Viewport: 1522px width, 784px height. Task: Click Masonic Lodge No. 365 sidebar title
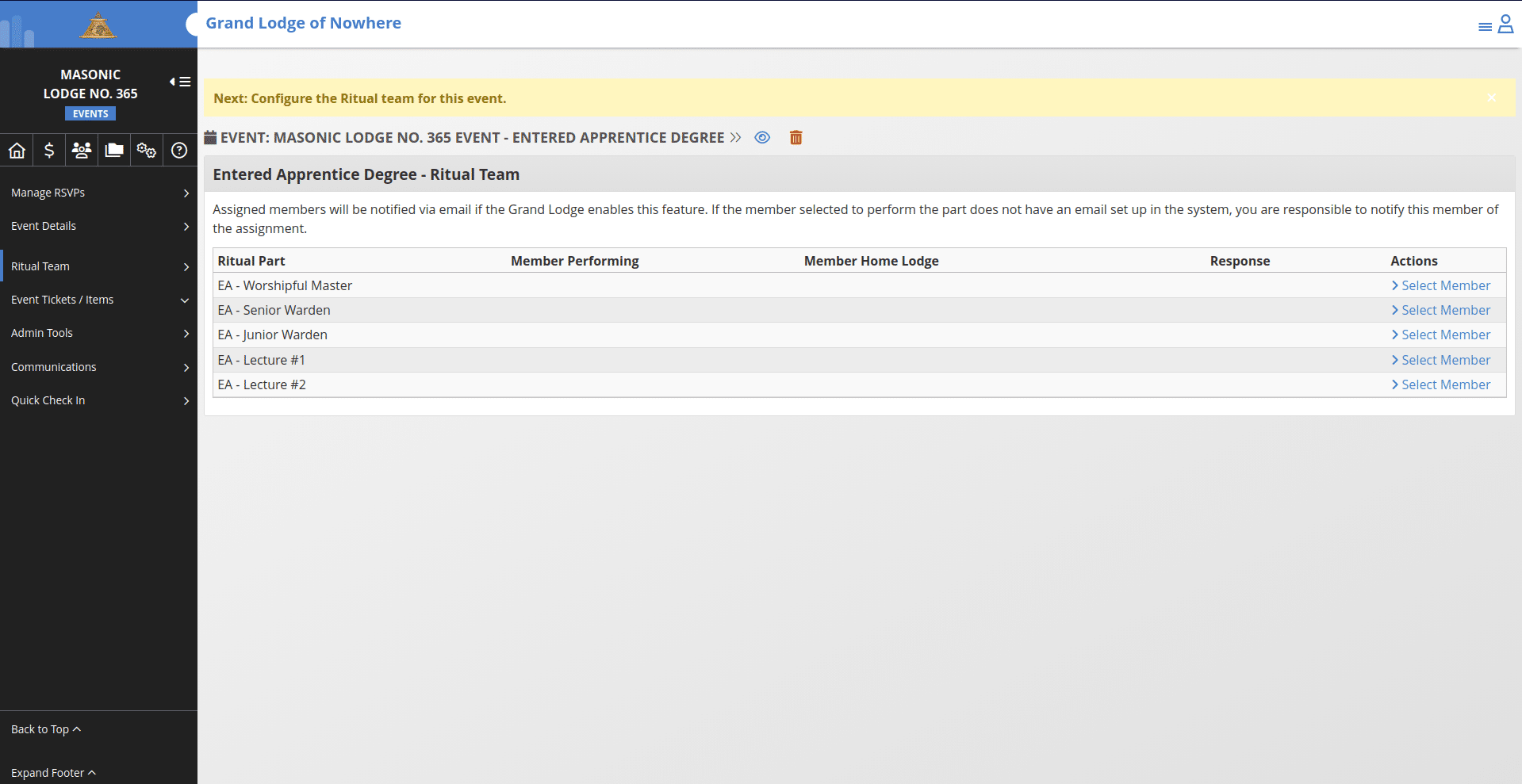tap(90, 84)
